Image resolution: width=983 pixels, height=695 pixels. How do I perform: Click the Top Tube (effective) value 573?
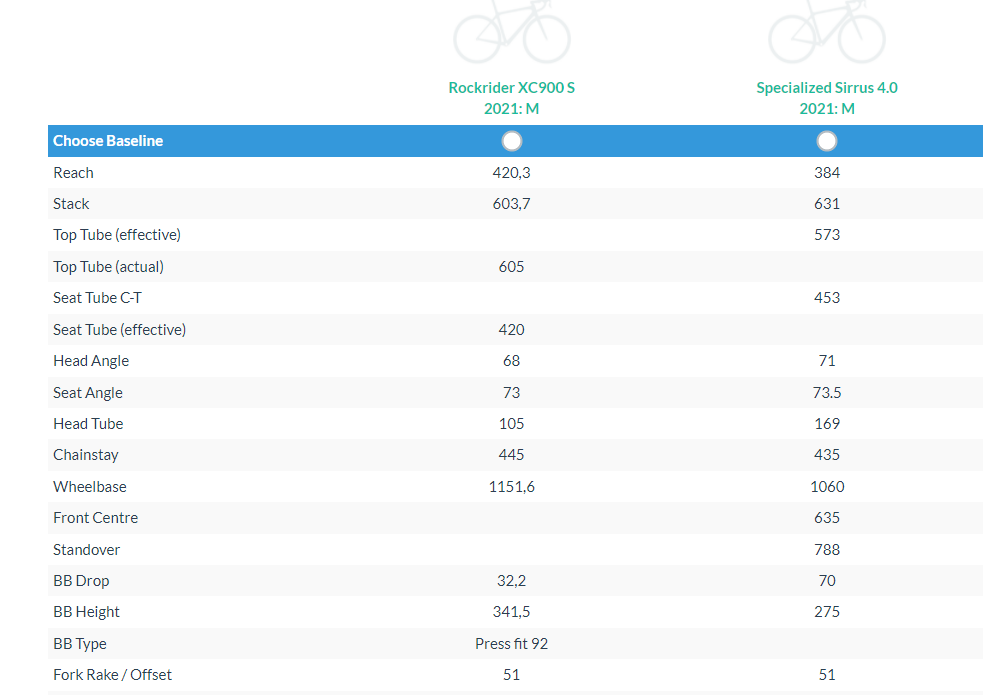827,235
